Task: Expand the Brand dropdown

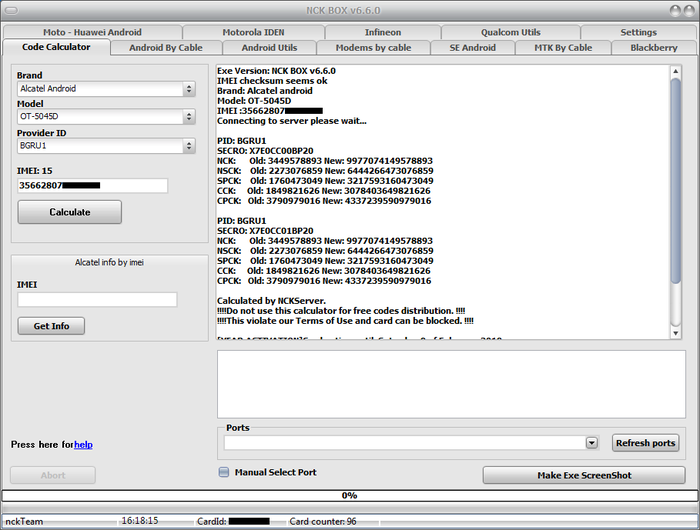Action: 189,89
